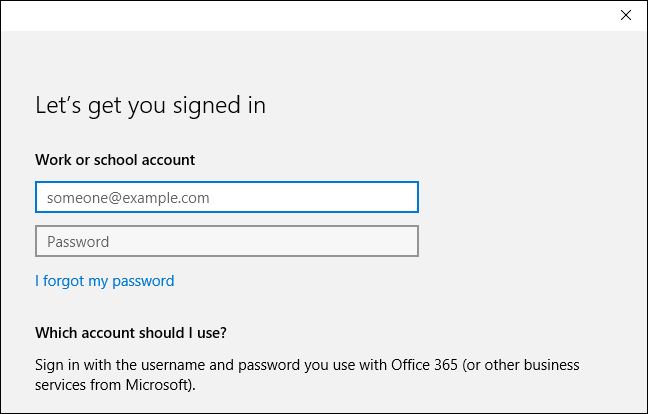The height and width of the screenshot is (414, 648).
Task: Focus the Password input box
Action: pos(226,242)
